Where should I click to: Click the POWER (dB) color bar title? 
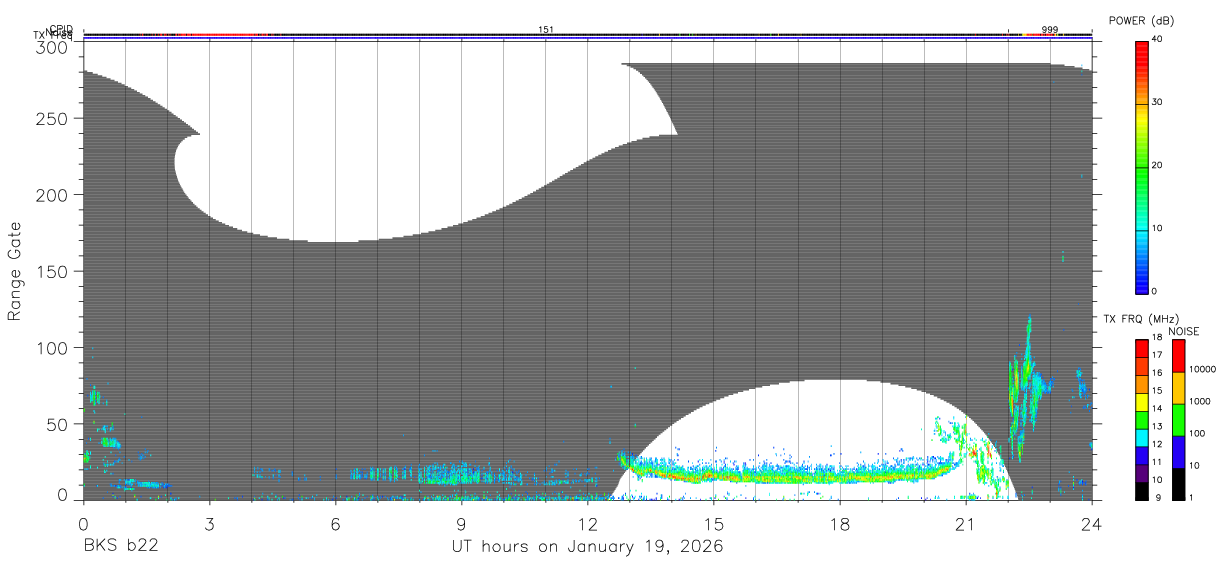click(x=1141, y=21)
